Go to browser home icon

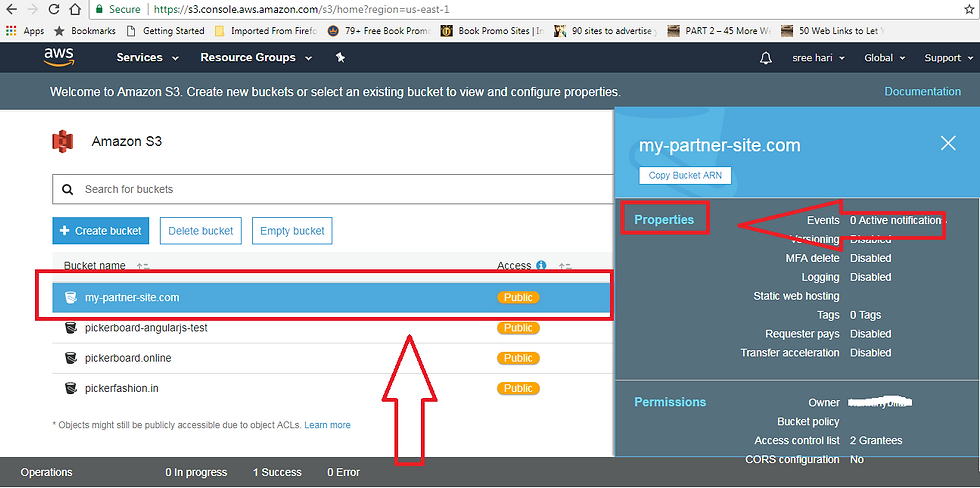click(x=75, y=9)
